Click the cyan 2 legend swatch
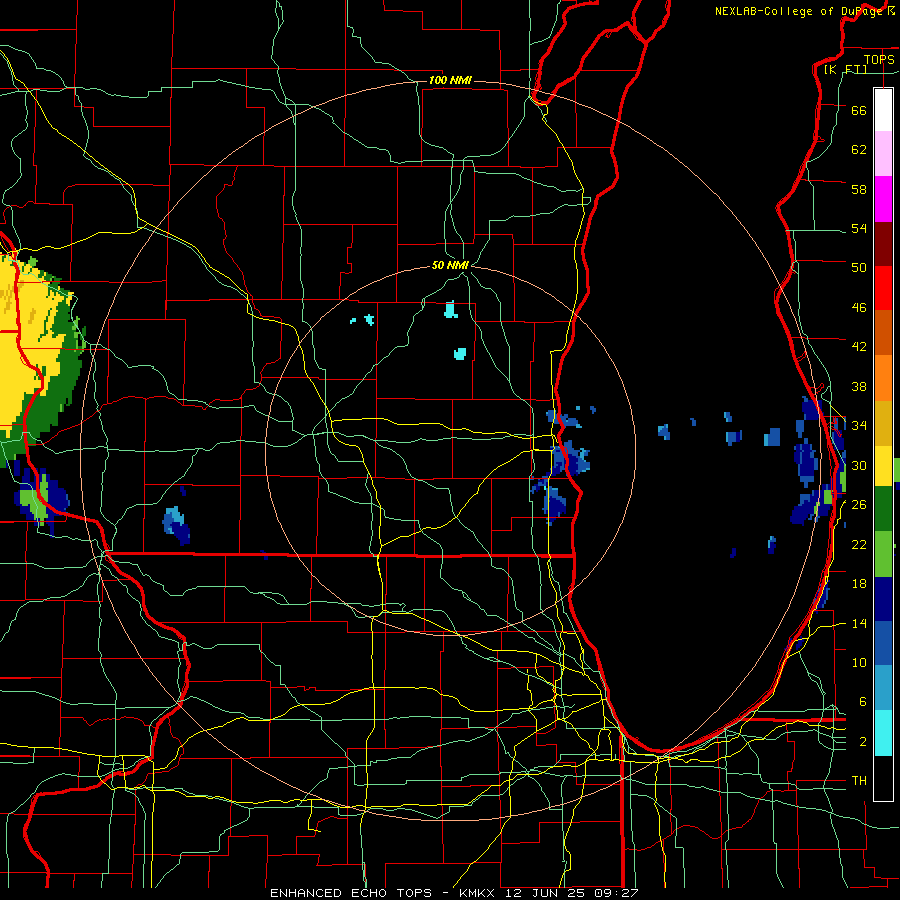Image resolution: width=900 pixels, height=900 pixels. (883, 733)
